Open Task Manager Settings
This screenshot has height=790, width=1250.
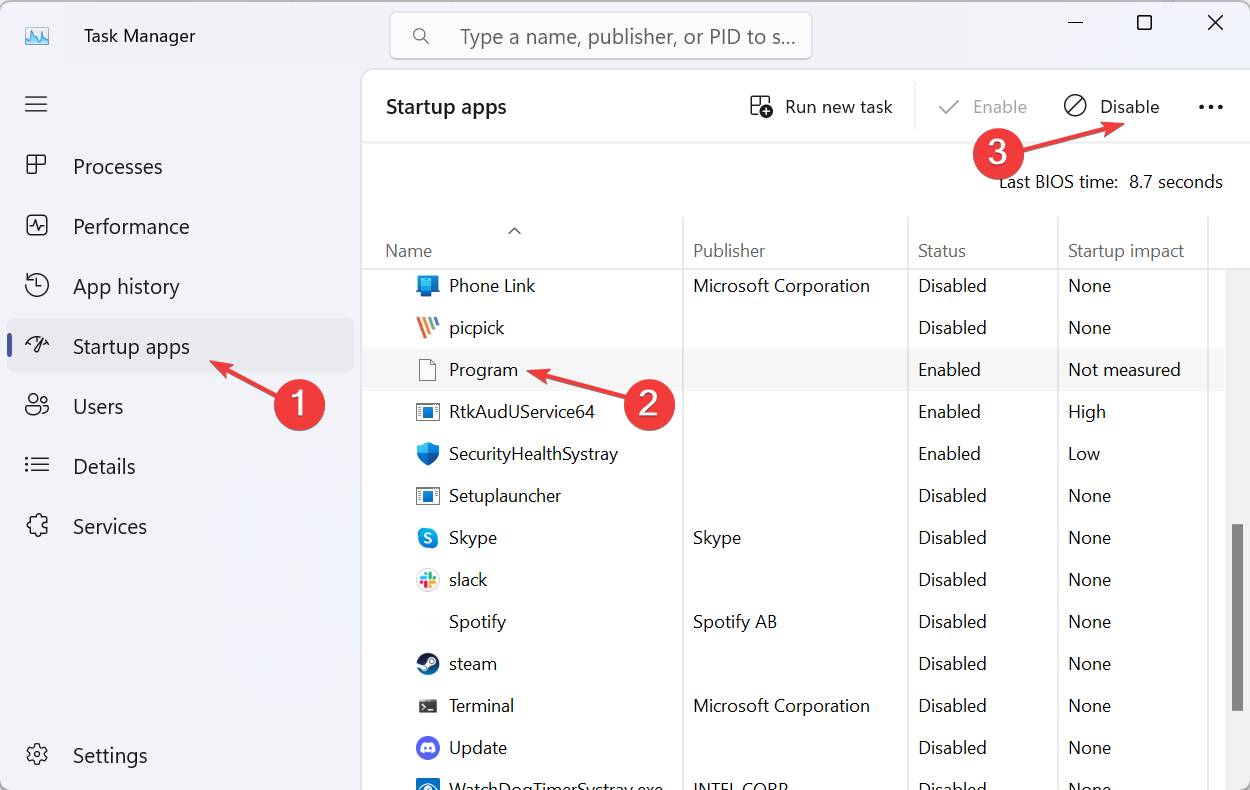coord(180,755)
